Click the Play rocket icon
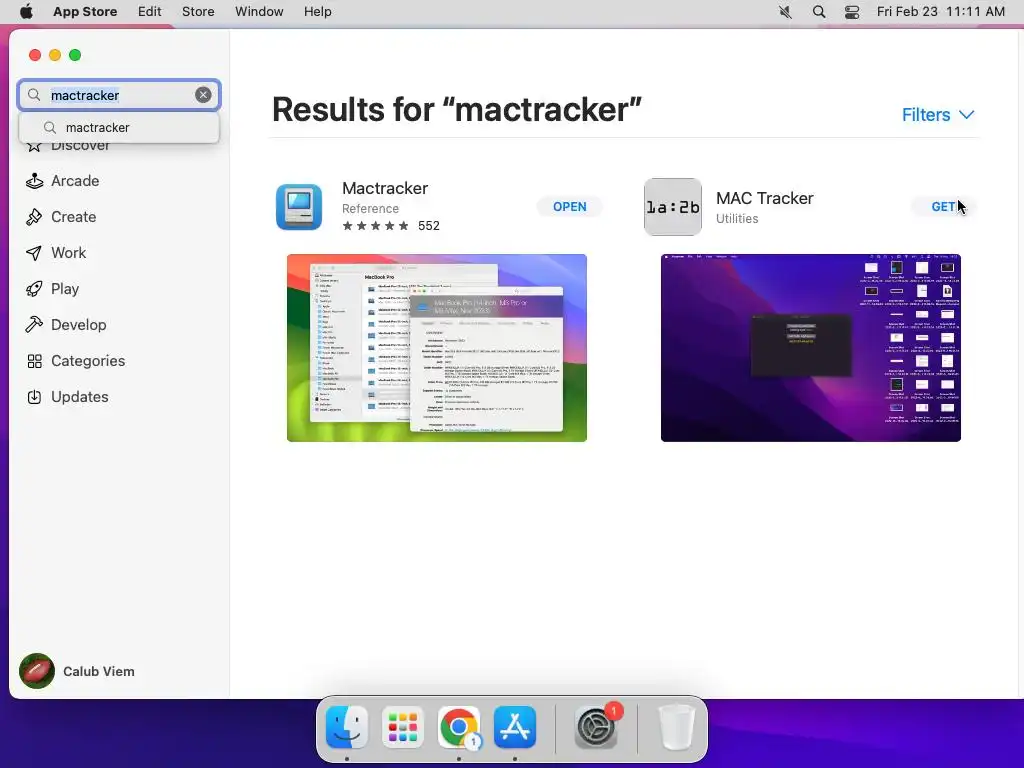This screenshot has height=768, width=1024. point(34,289)
